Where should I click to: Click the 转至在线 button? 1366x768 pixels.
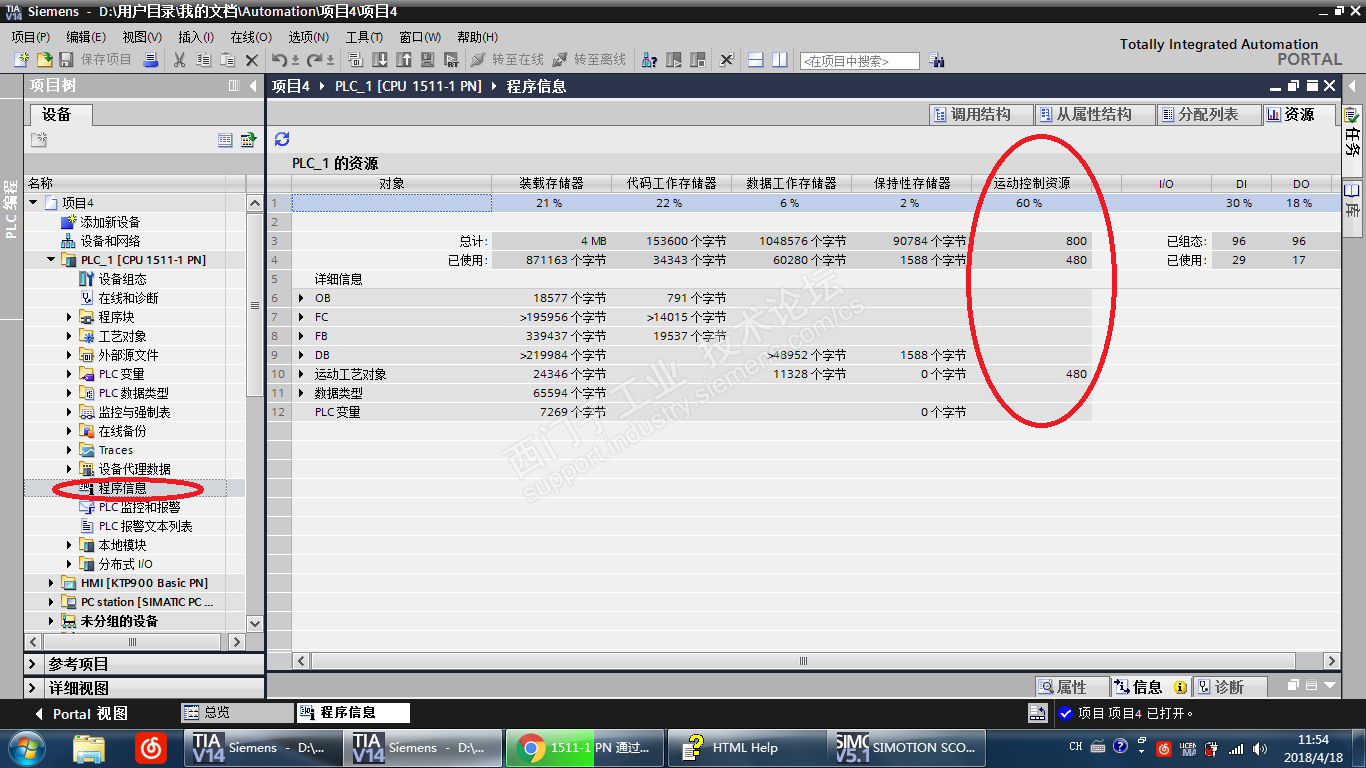coord(507,60)
